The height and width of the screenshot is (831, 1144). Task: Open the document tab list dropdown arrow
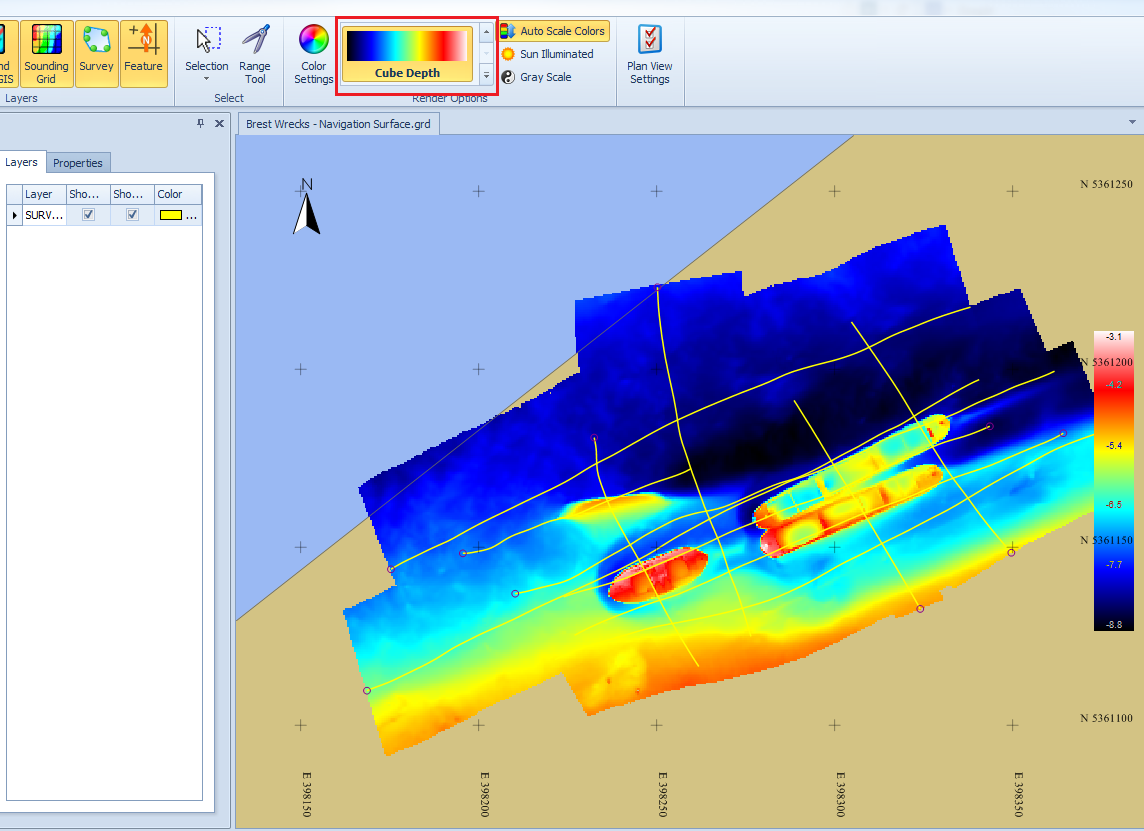(x=1132, y=122)
